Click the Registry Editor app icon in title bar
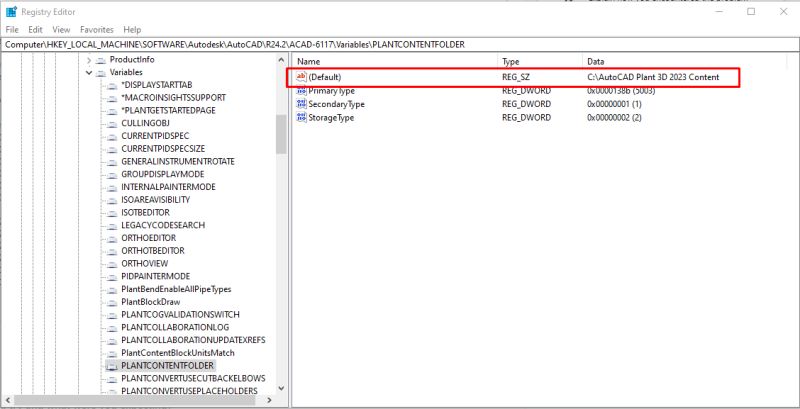Viewport: 800px width, 409px height. pos(11,12)
